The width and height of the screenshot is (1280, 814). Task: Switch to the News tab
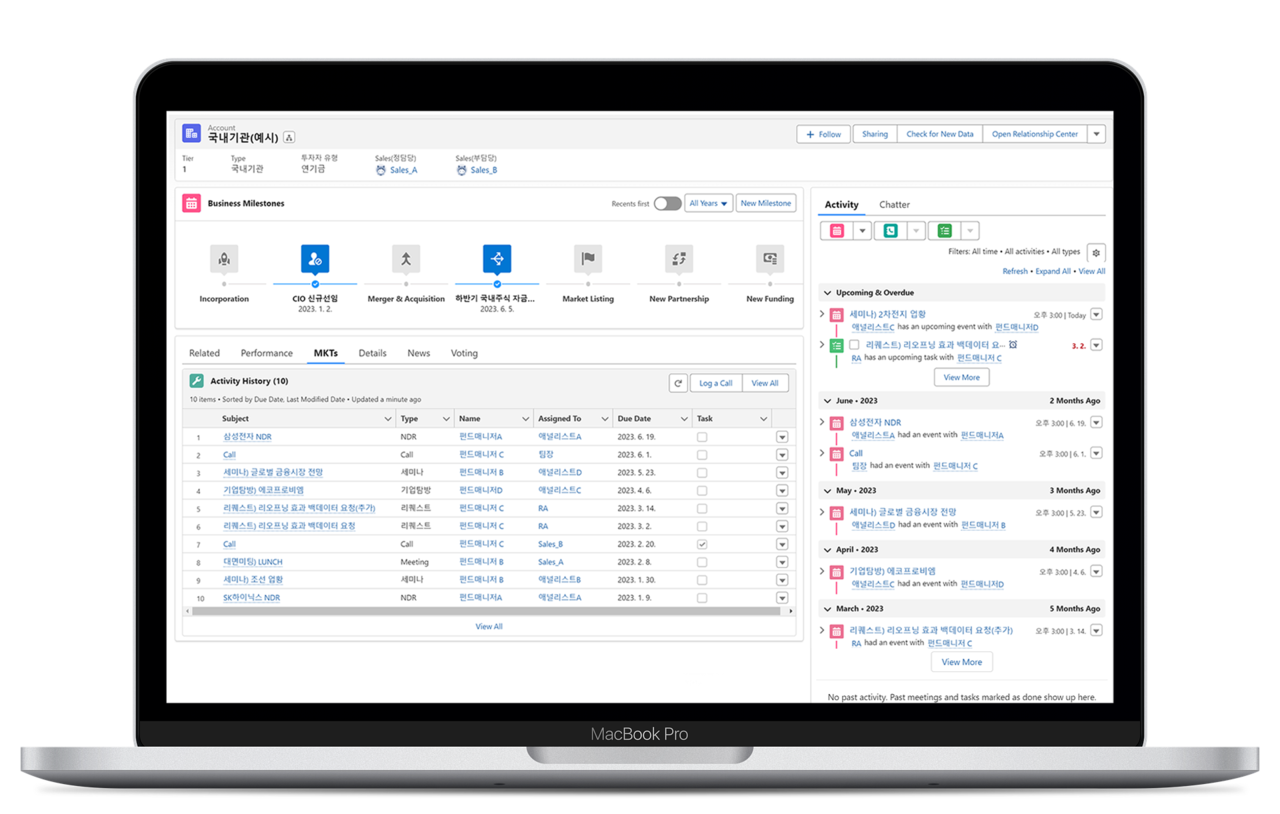pyautogui.click(x=418, y=353)
